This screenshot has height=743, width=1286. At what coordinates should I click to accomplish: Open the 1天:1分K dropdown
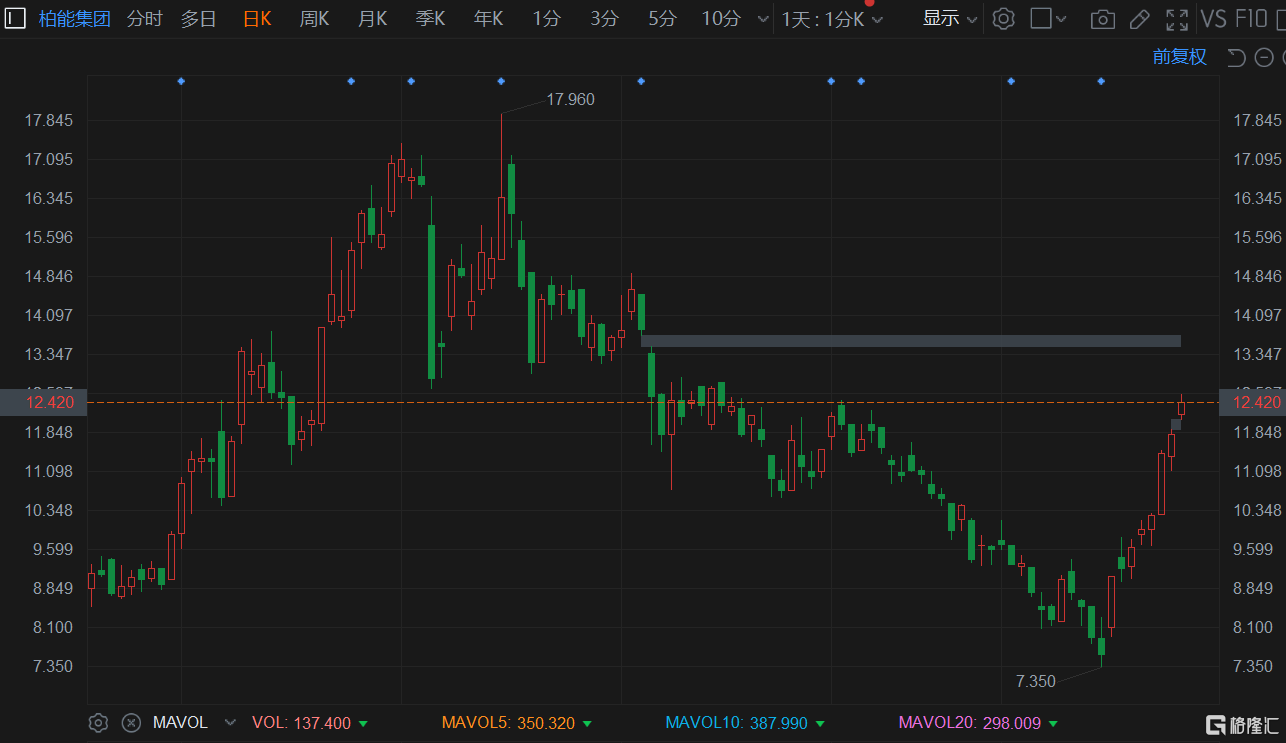coord(833,19)
